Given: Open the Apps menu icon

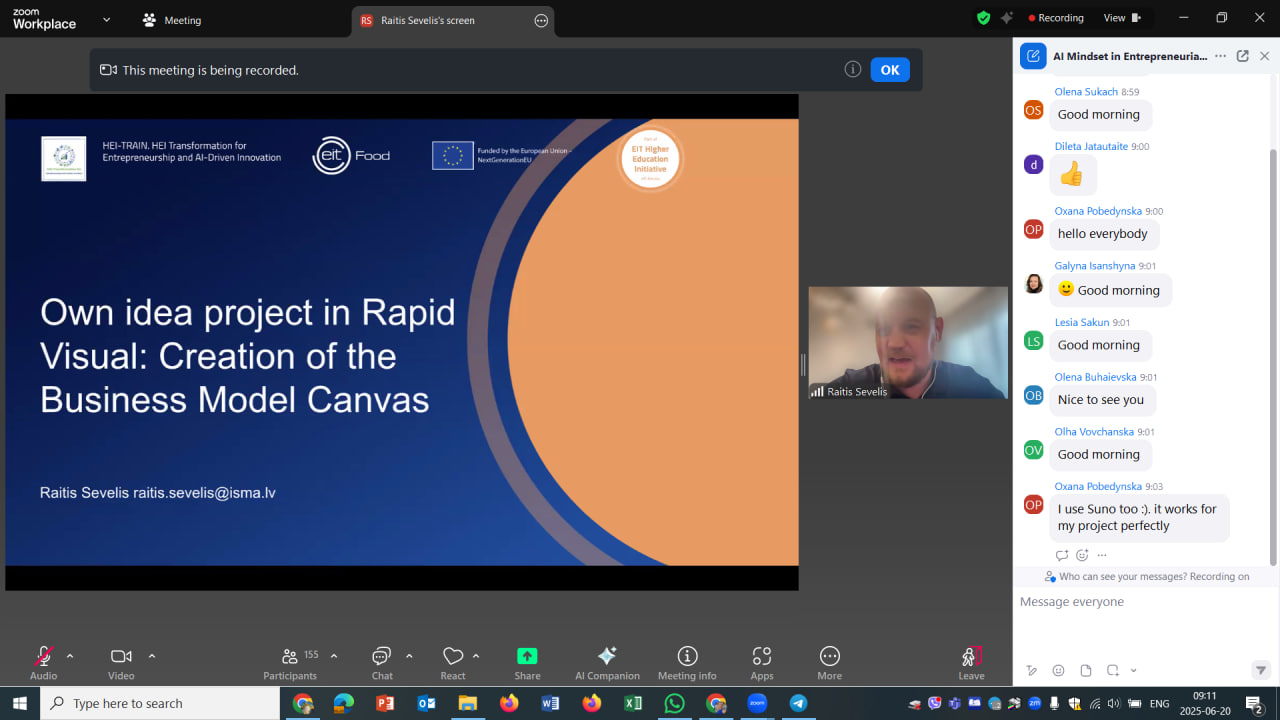Looking at the screenshot, I should pyautogui.click(x=762, y=656).
